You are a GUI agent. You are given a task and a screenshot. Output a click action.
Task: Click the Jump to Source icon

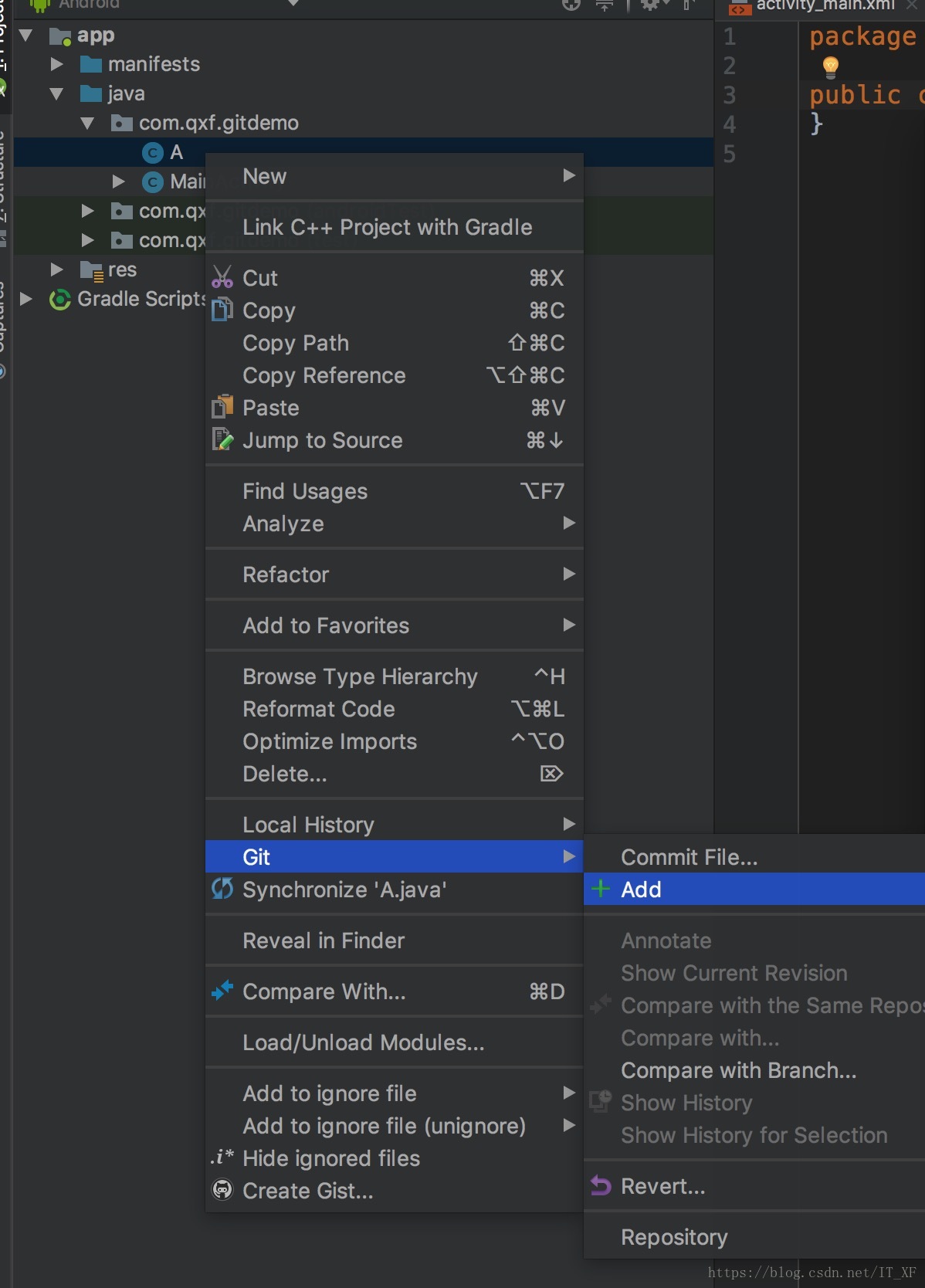(222, 439)
